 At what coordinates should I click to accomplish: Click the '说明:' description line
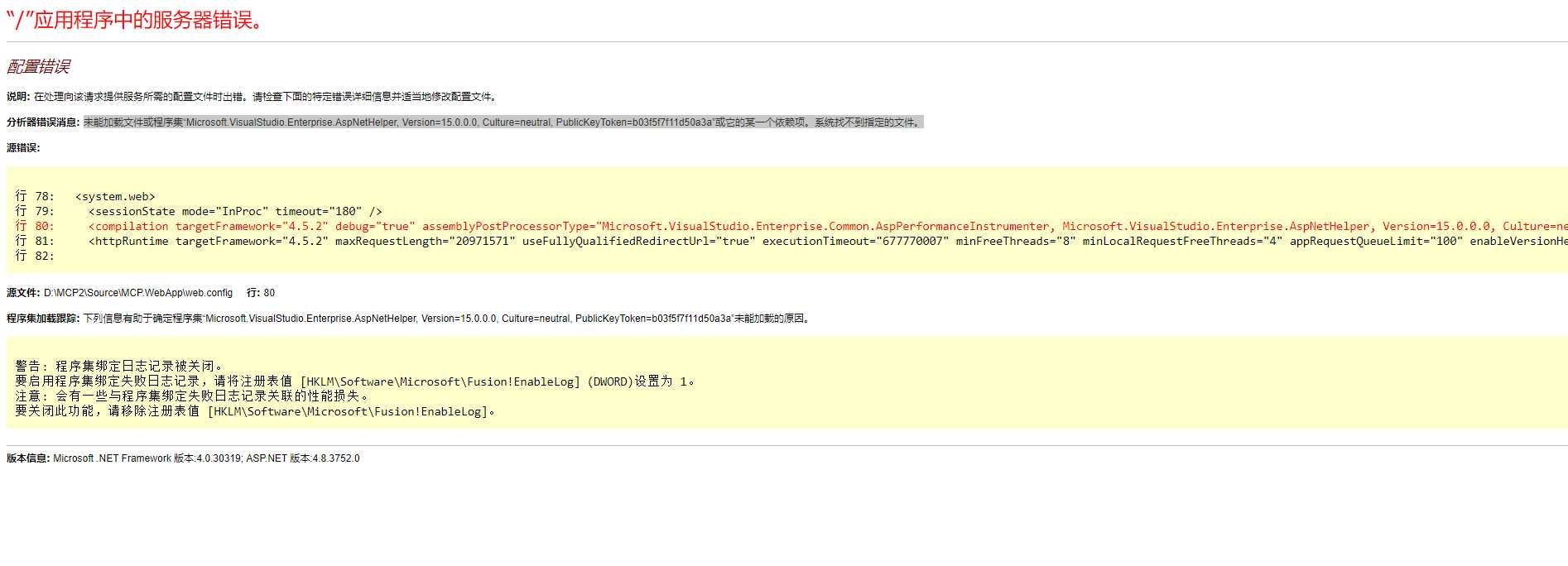[x=253, y=97]
